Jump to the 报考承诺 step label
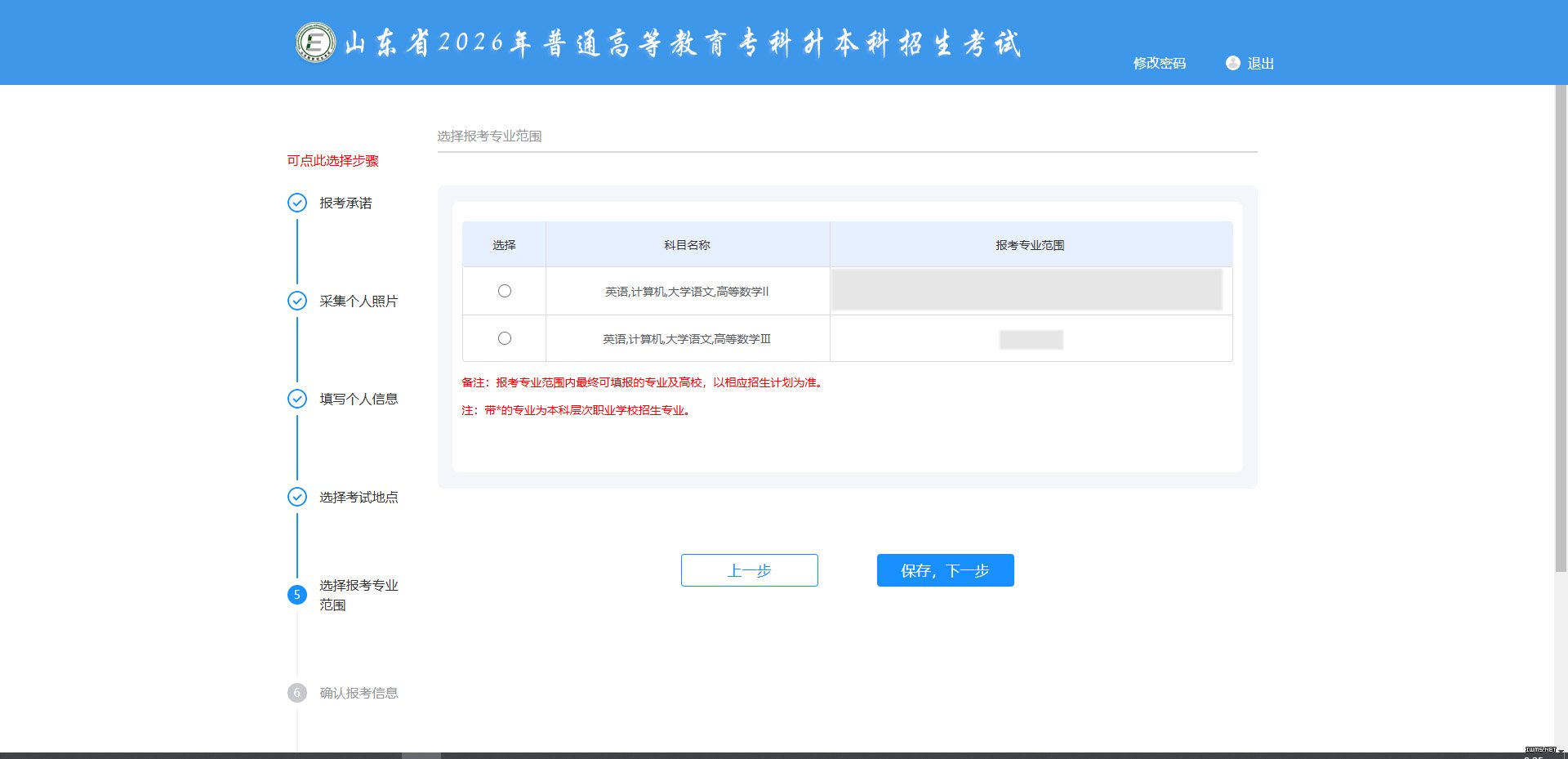1568x759 pixels. [345, 203]
